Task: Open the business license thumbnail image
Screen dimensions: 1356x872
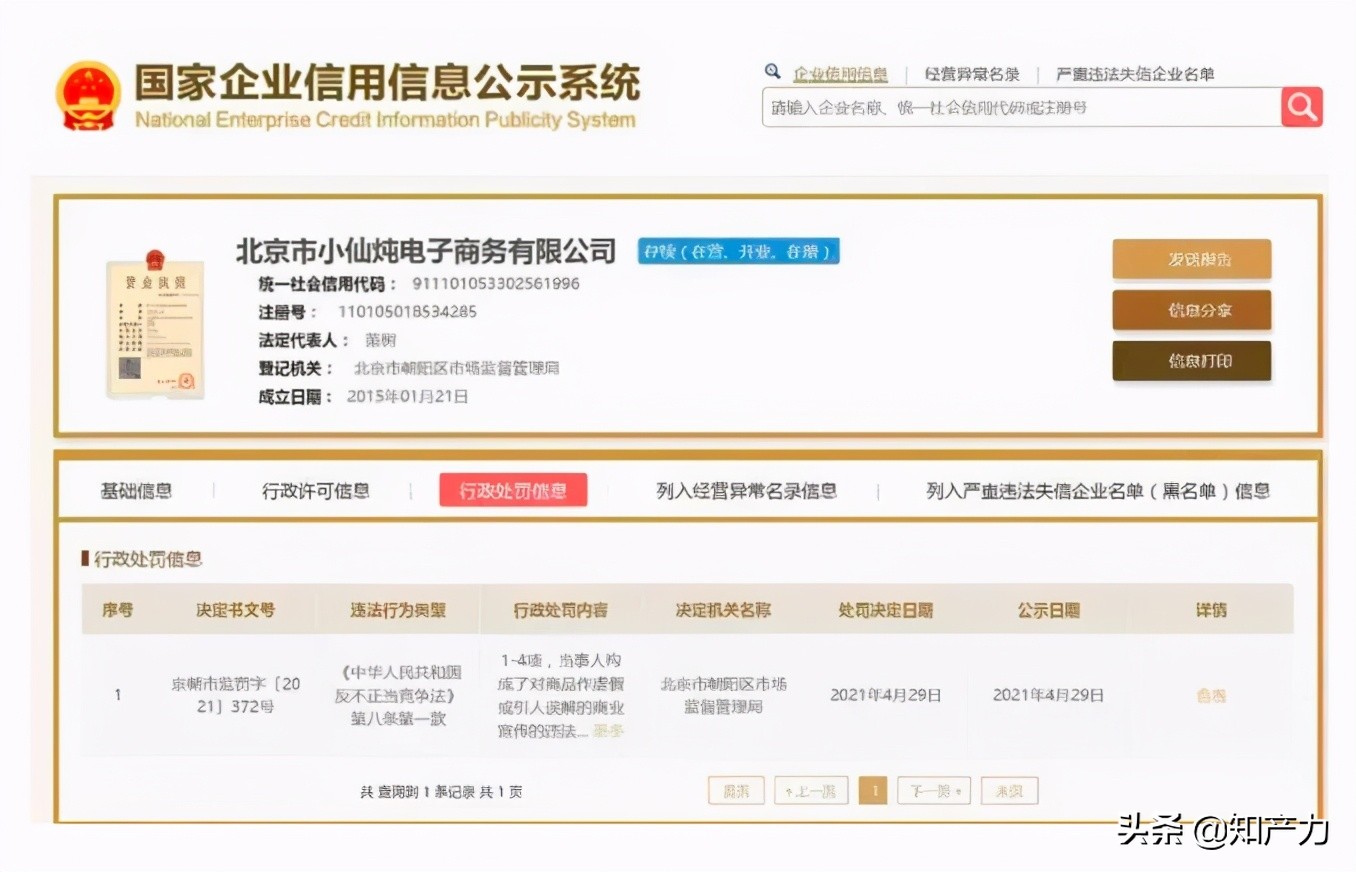Action: tap(155, 325)
